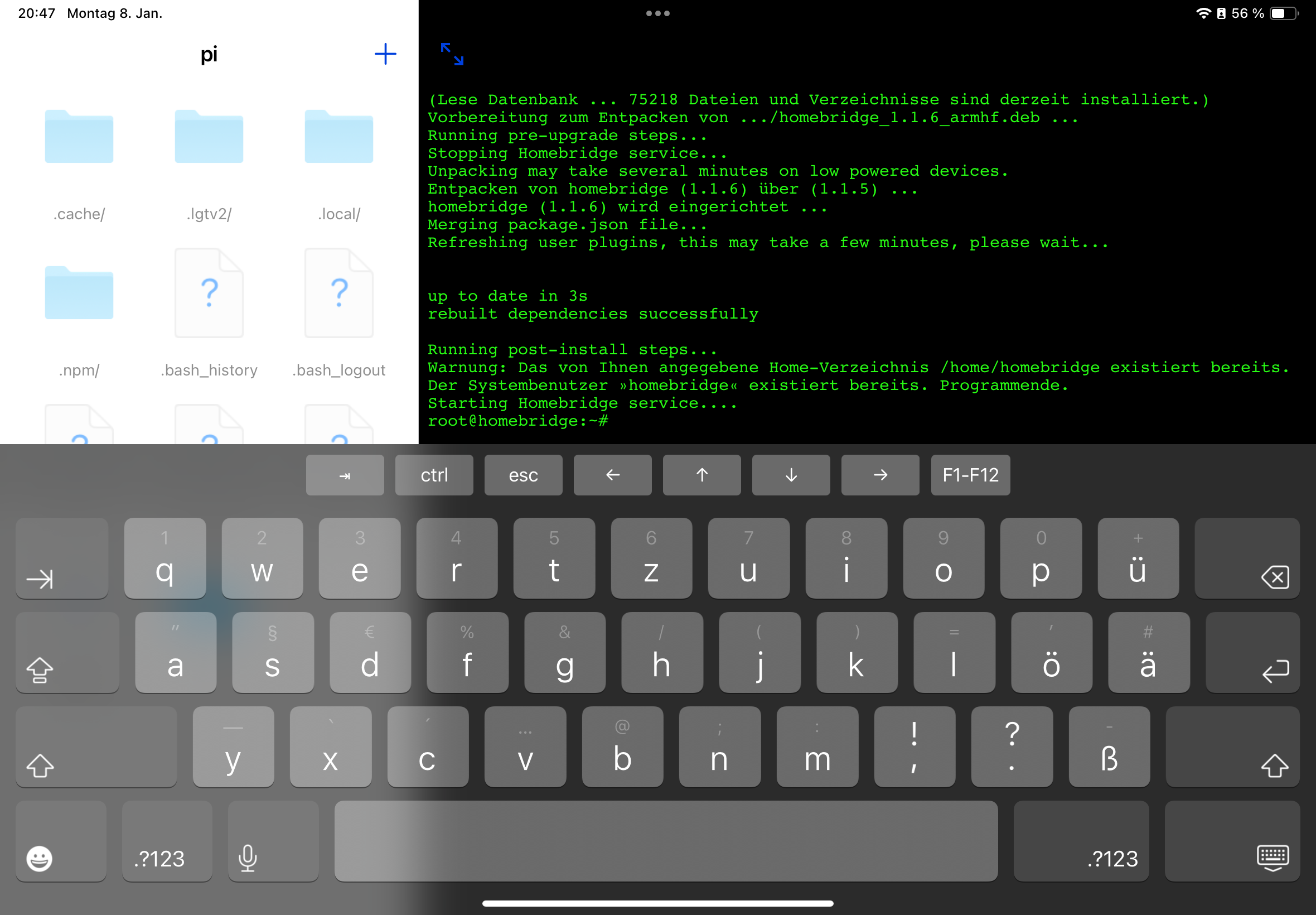
Task: Open the .cache folder
Action: click(x=79, y=138)
